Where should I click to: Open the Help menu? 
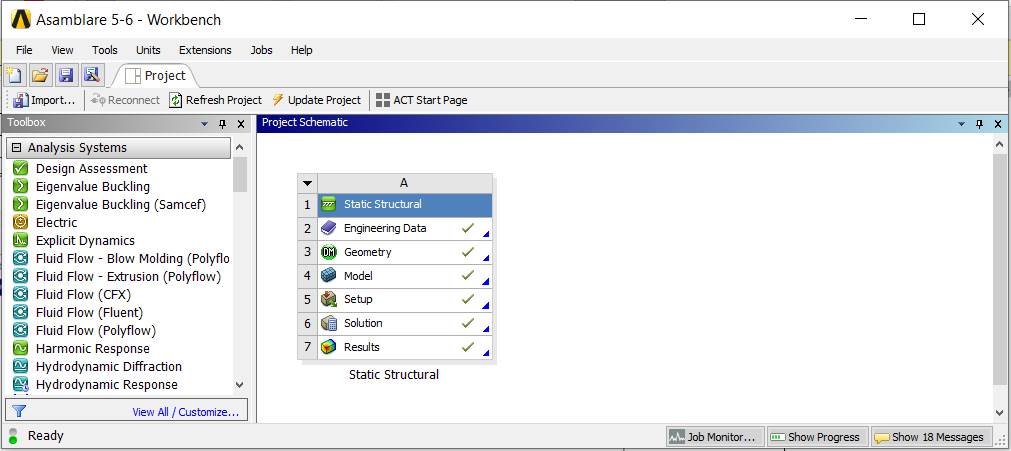(301, 50)
